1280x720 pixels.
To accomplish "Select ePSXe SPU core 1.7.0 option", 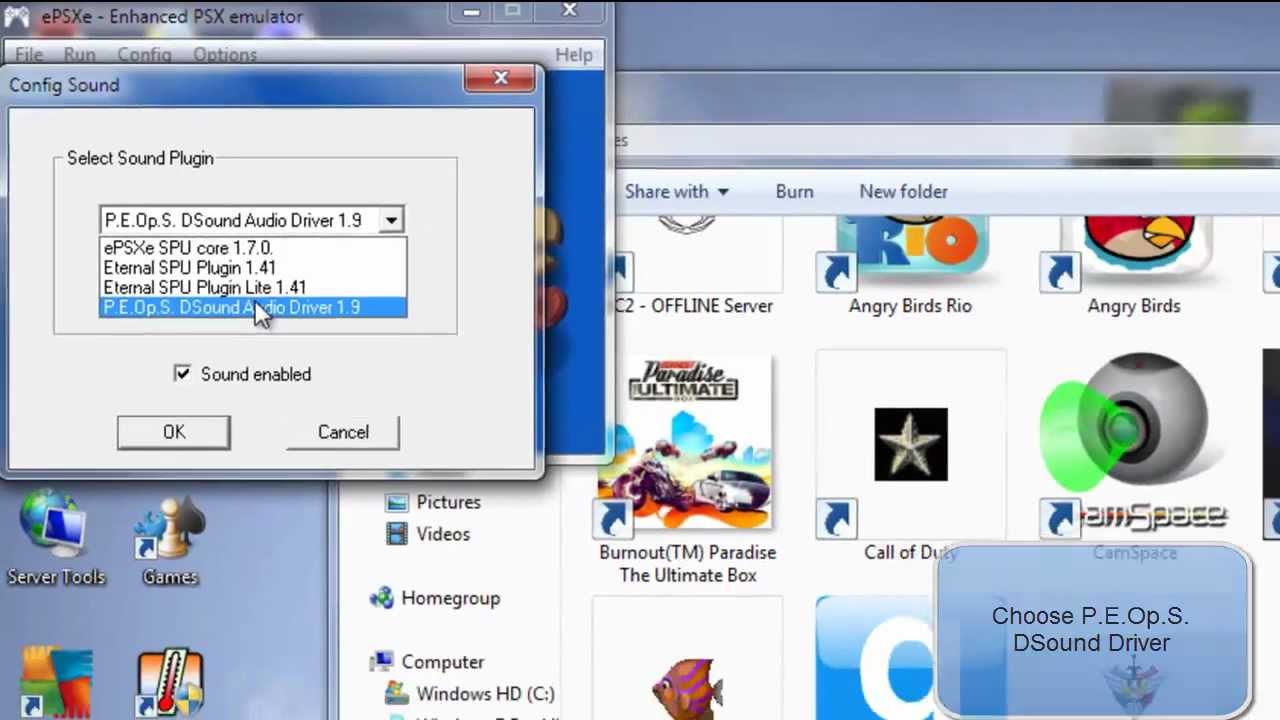I will [x=253, y=248].
